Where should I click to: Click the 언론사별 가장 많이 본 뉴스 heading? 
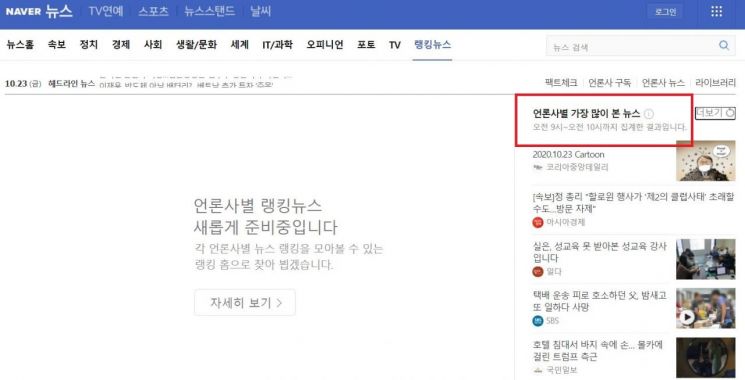[x=586, y=114]
